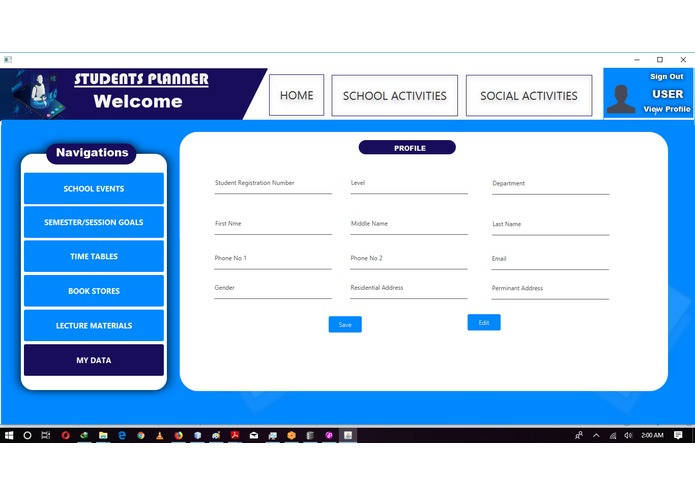Click the USER name label
This screenshot has height=494, width=695.
click(668, 94)
